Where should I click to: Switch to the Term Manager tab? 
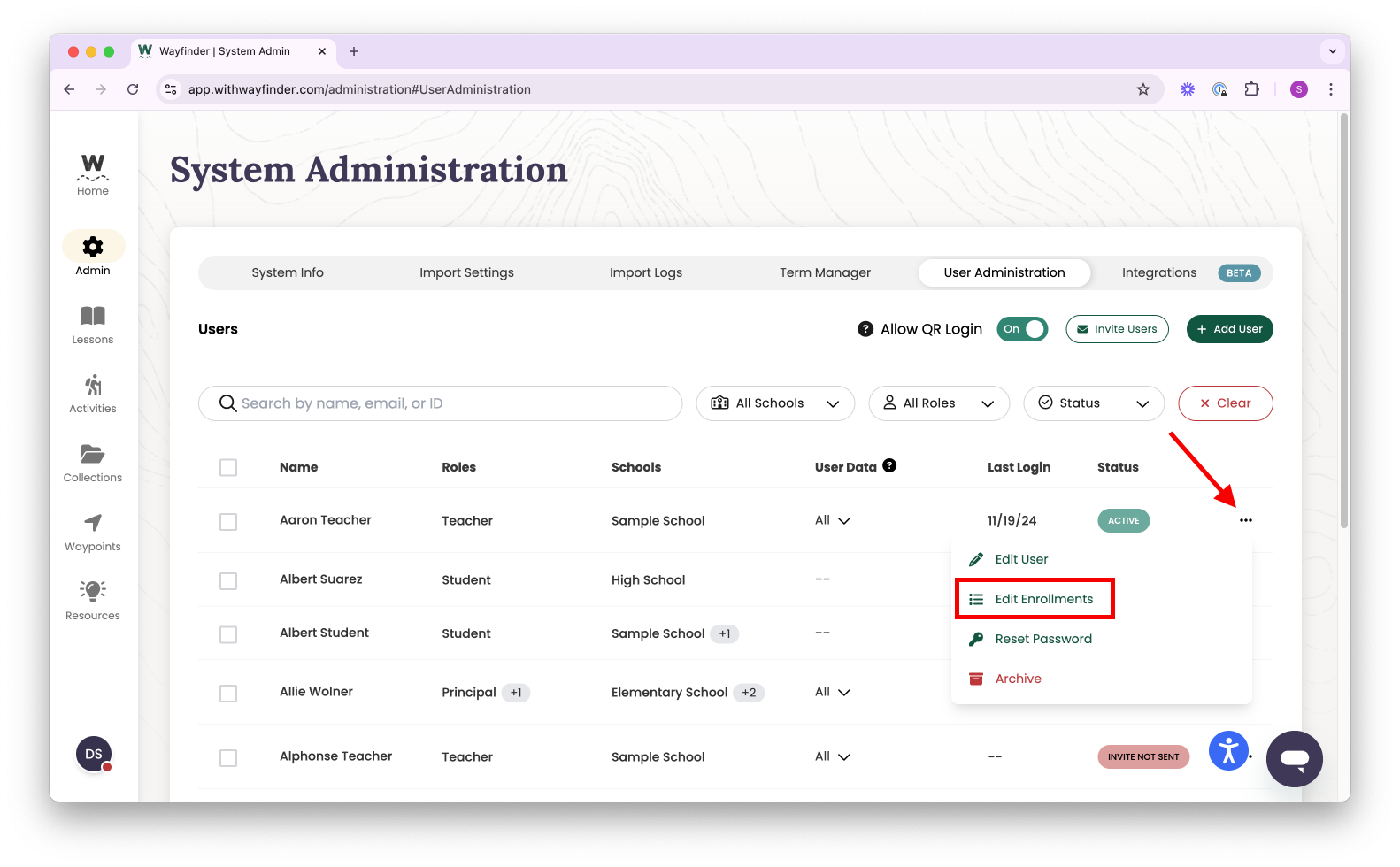[825, 272]
